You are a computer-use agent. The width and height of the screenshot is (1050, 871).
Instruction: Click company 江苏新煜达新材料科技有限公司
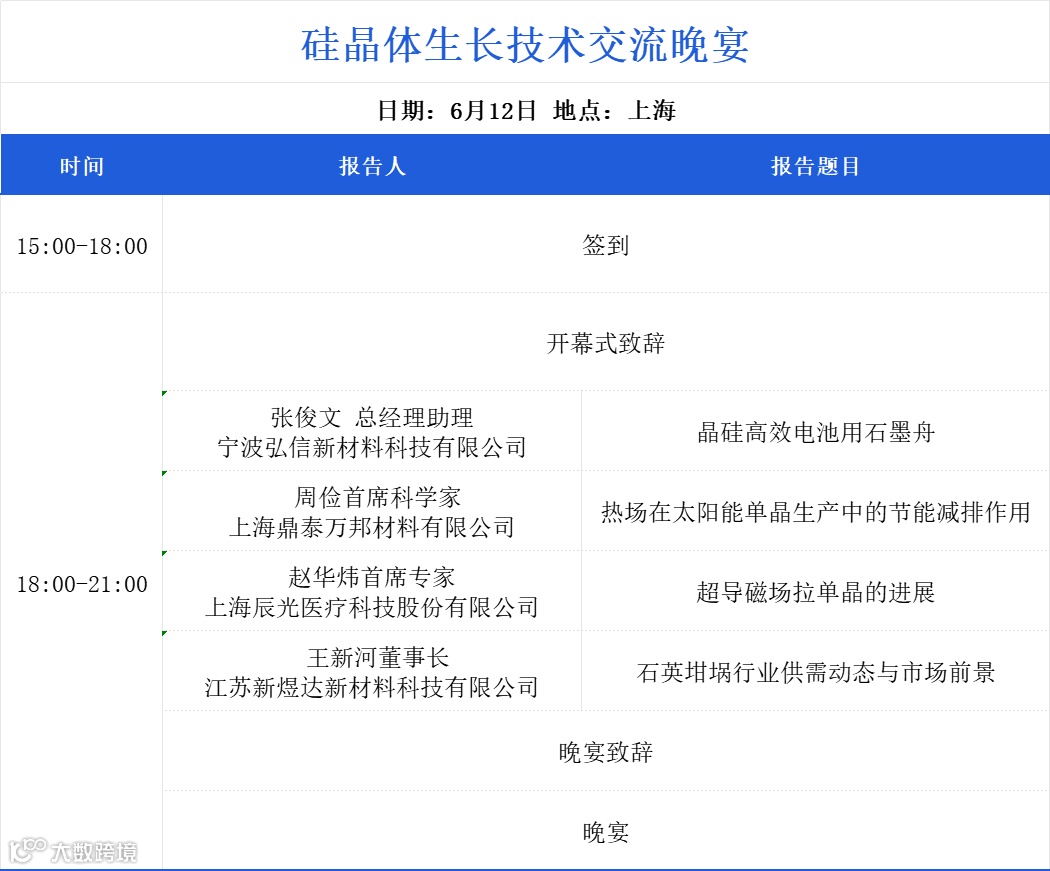point(372,687)
